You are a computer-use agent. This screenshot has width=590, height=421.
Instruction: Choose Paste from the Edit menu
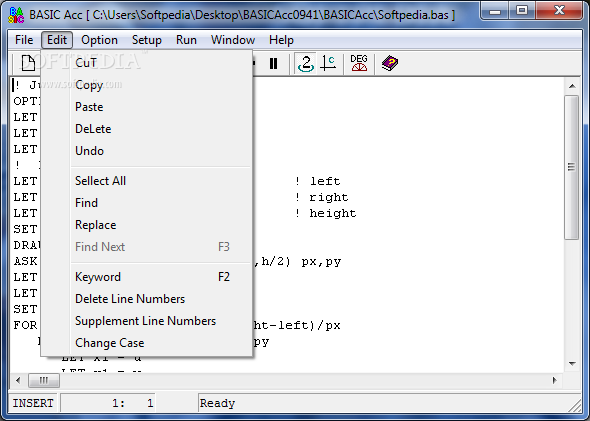(147, 107)
